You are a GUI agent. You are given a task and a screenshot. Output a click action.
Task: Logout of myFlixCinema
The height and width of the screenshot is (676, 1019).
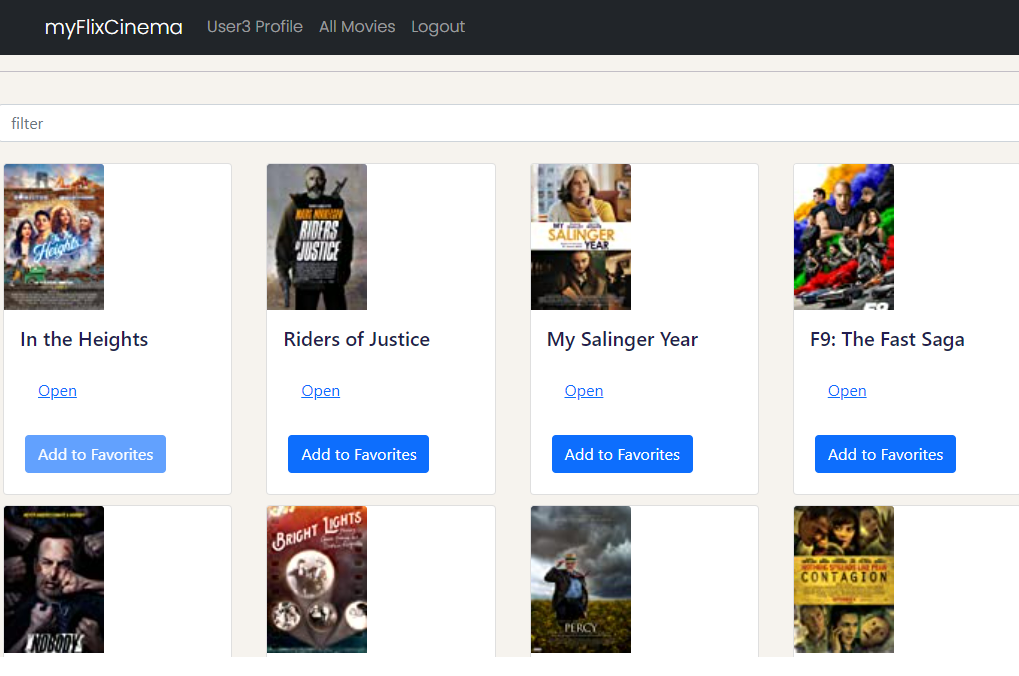(437, 27)
